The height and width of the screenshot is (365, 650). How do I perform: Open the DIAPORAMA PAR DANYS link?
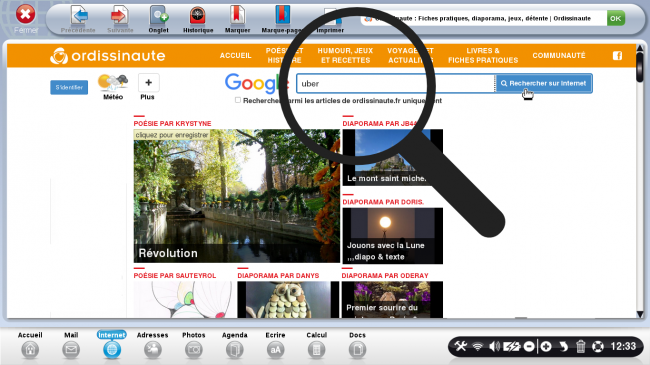[x=278, y=275]
